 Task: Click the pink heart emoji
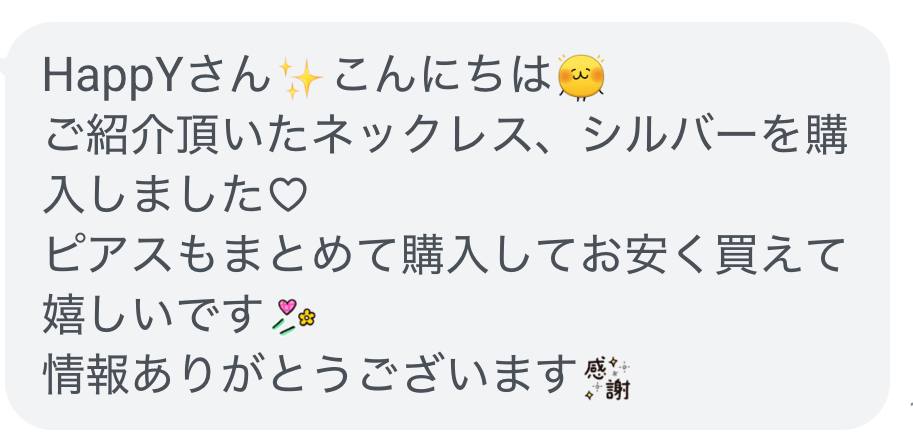tap(286, 307)
